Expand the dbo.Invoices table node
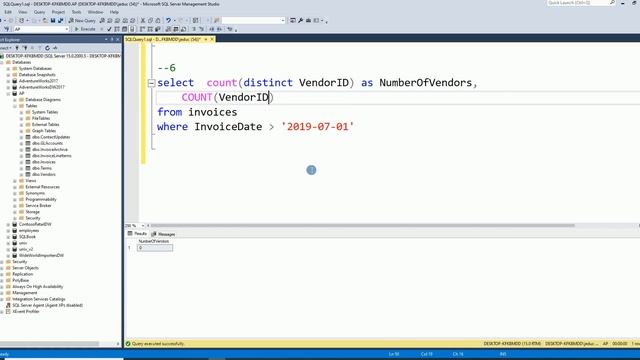 (21, 162)
